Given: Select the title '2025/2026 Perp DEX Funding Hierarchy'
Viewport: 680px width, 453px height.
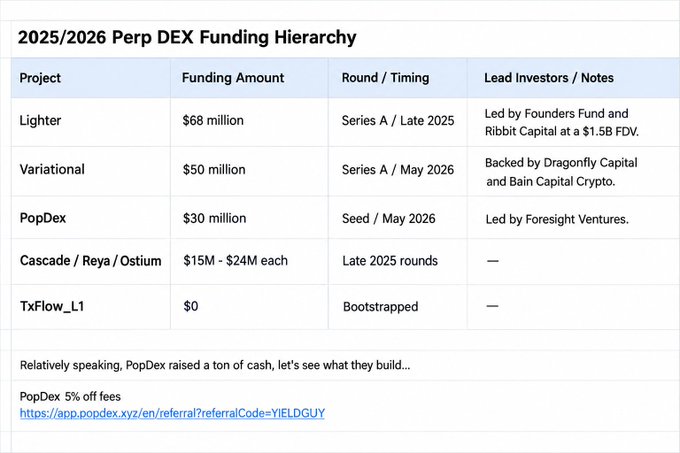Looking at the screenshot, I should 187,37.
